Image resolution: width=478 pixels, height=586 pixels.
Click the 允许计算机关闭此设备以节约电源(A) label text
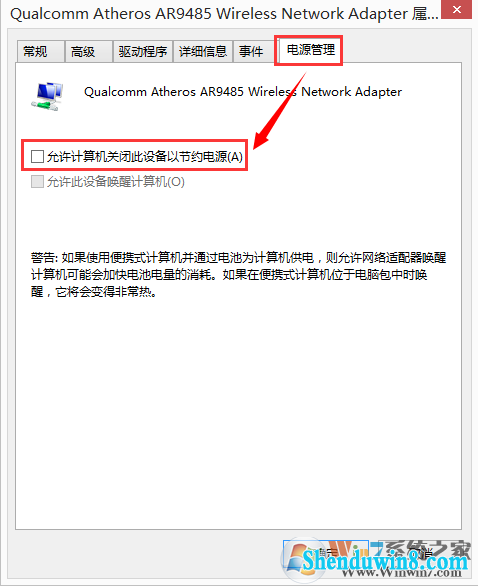tap(145, 157)
